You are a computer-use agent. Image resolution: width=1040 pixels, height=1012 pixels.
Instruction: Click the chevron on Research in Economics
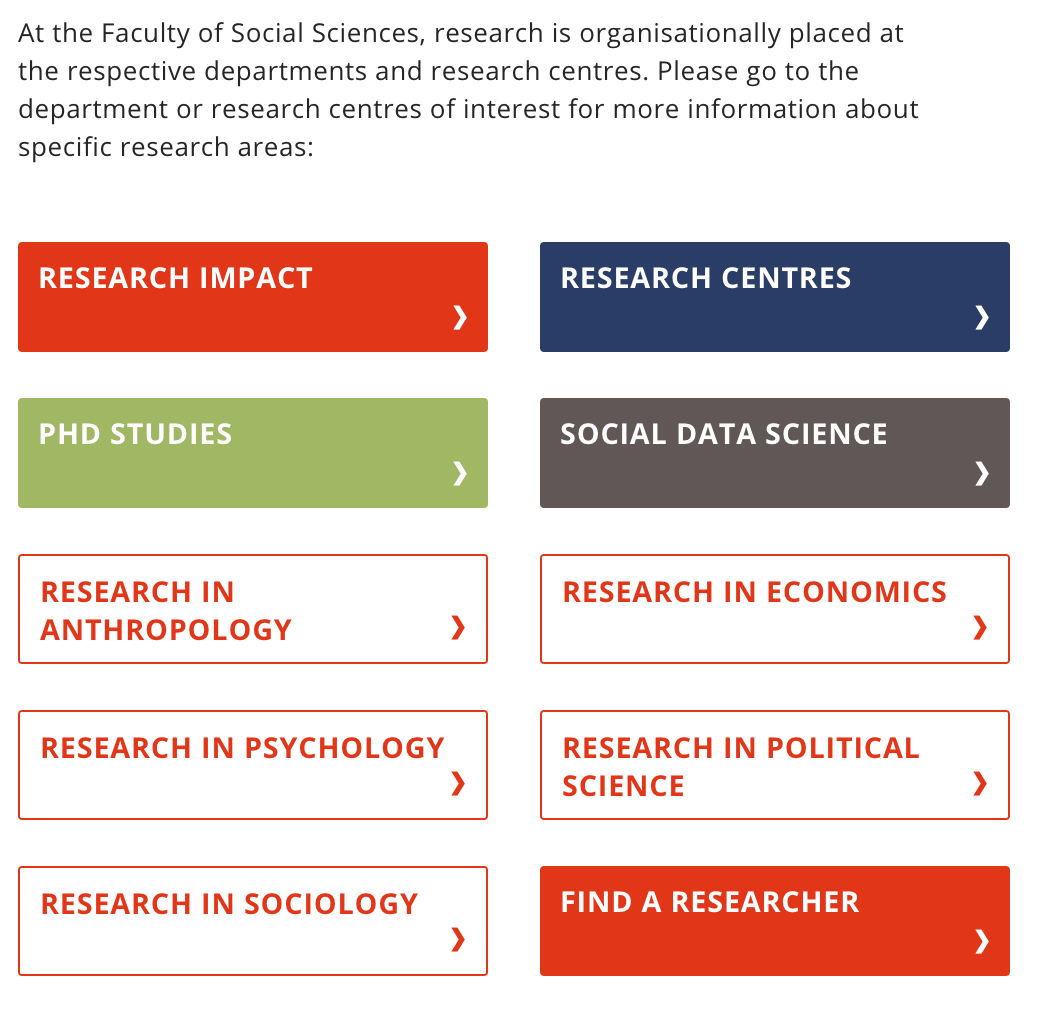980,627
